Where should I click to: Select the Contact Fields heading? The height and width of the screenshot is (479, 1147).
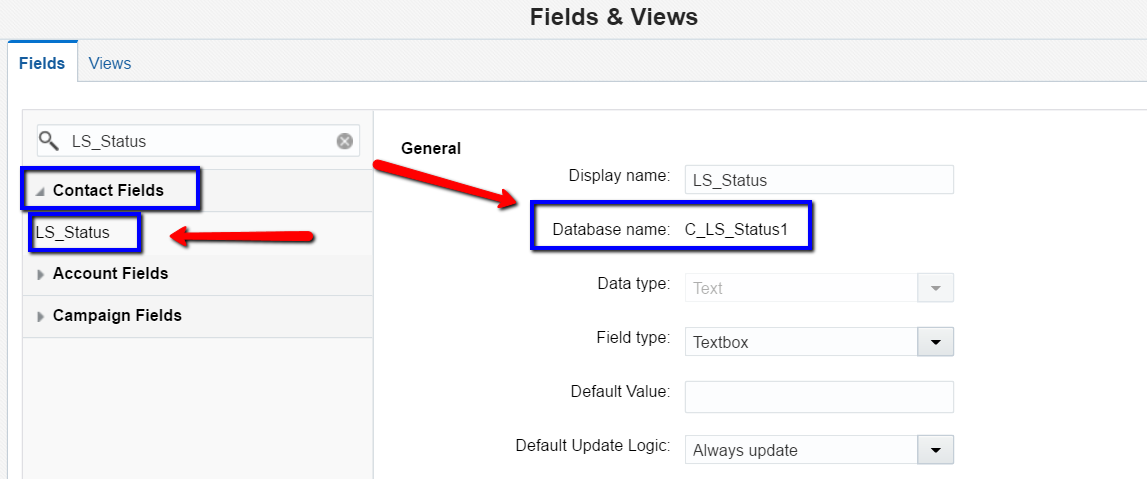[x=108, y=191]
